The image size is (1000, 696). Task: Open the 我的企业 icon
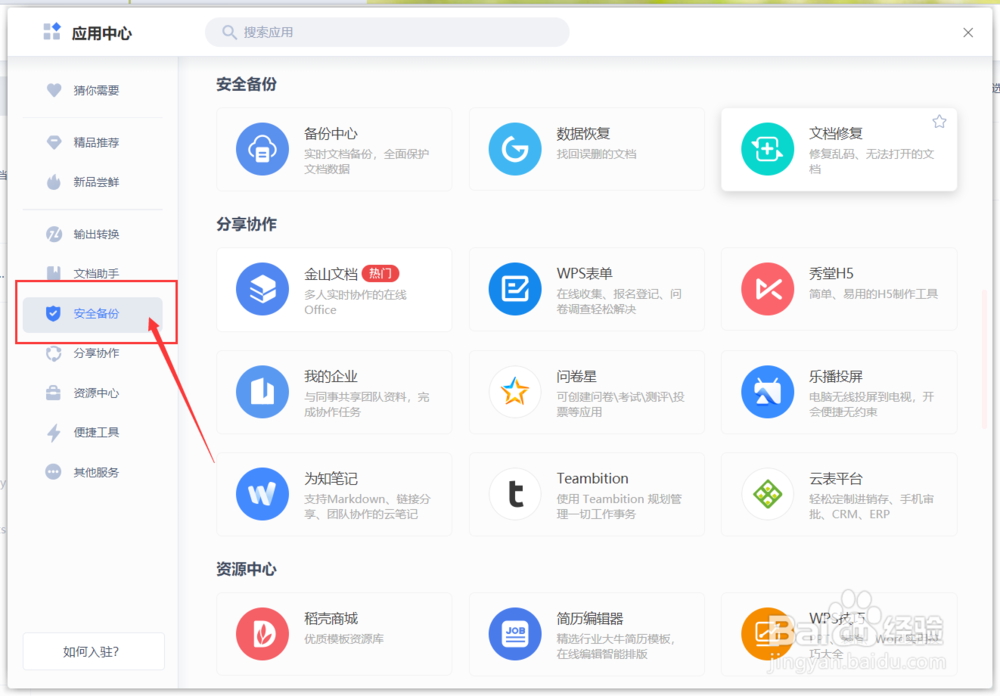point(262,392)
